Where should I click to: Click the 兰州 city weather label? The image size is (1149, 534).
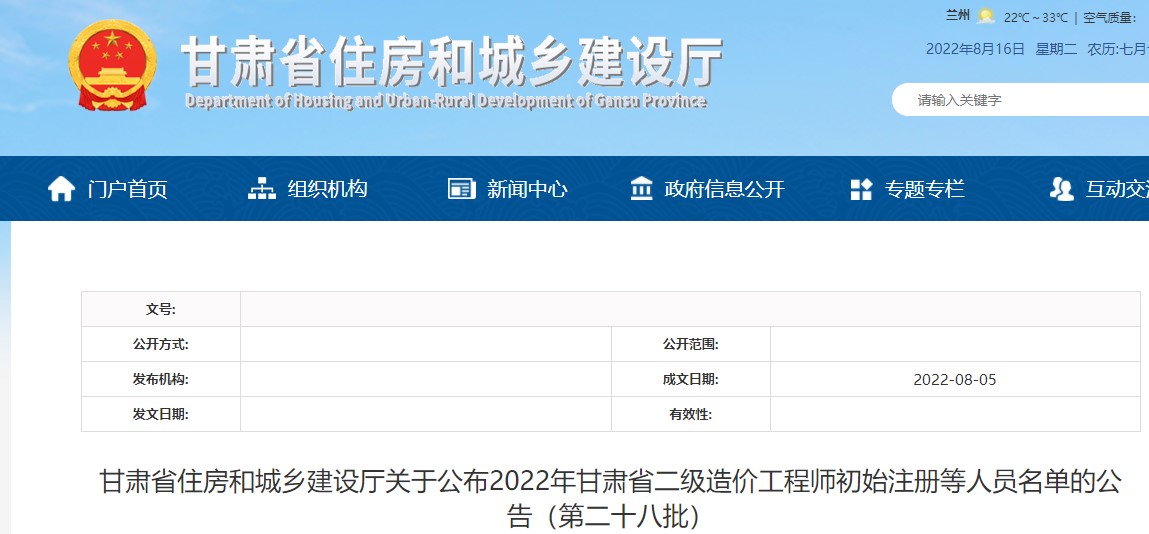click(x=957, y=16)
